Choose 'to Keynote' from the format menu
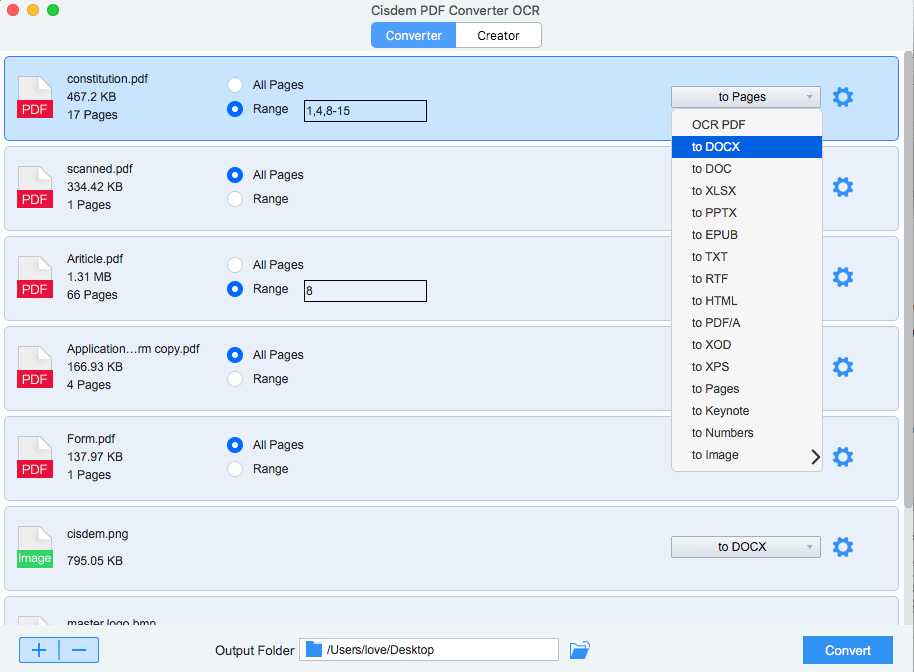Viewport: 914px width, 672px height. click(x=747, y=411)
